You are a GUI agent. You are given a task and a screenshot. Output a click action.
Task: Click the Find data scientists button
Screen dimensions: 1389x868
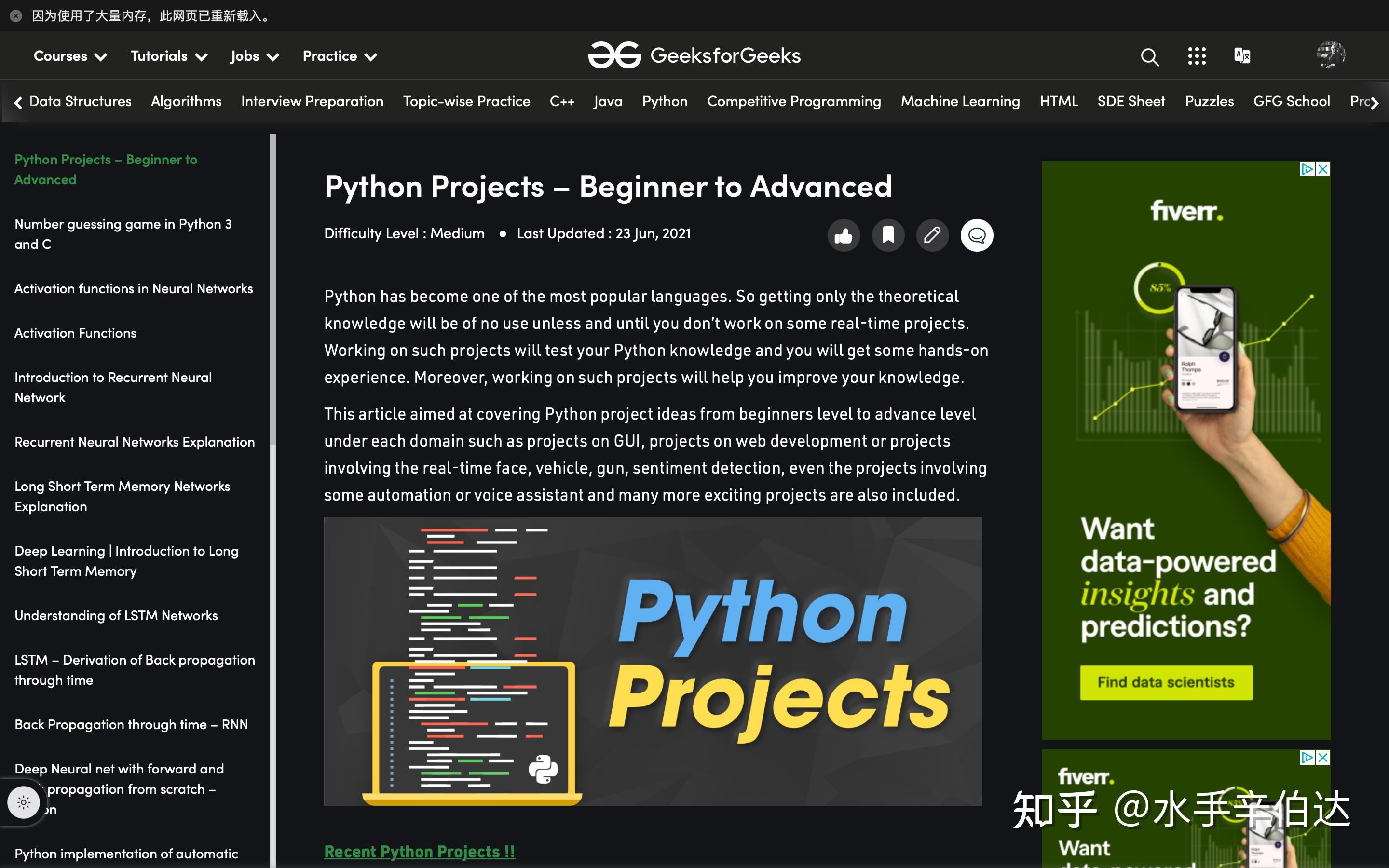[1165, 682]
